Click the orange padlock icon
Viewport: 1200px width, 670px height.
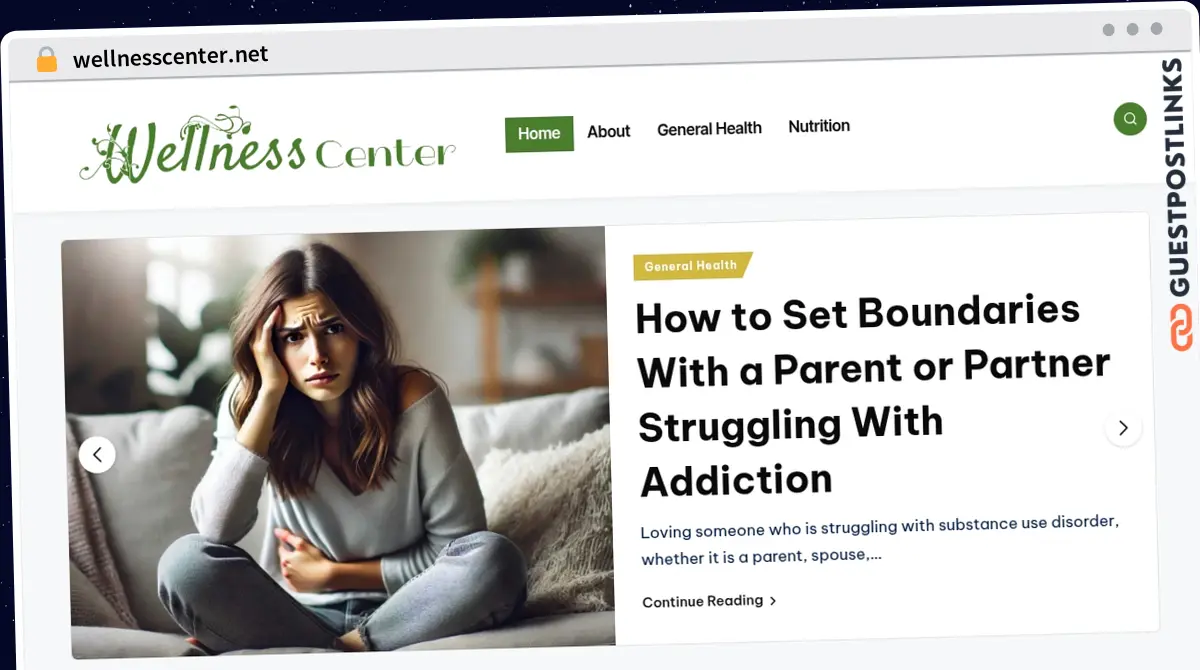point(47,60)
